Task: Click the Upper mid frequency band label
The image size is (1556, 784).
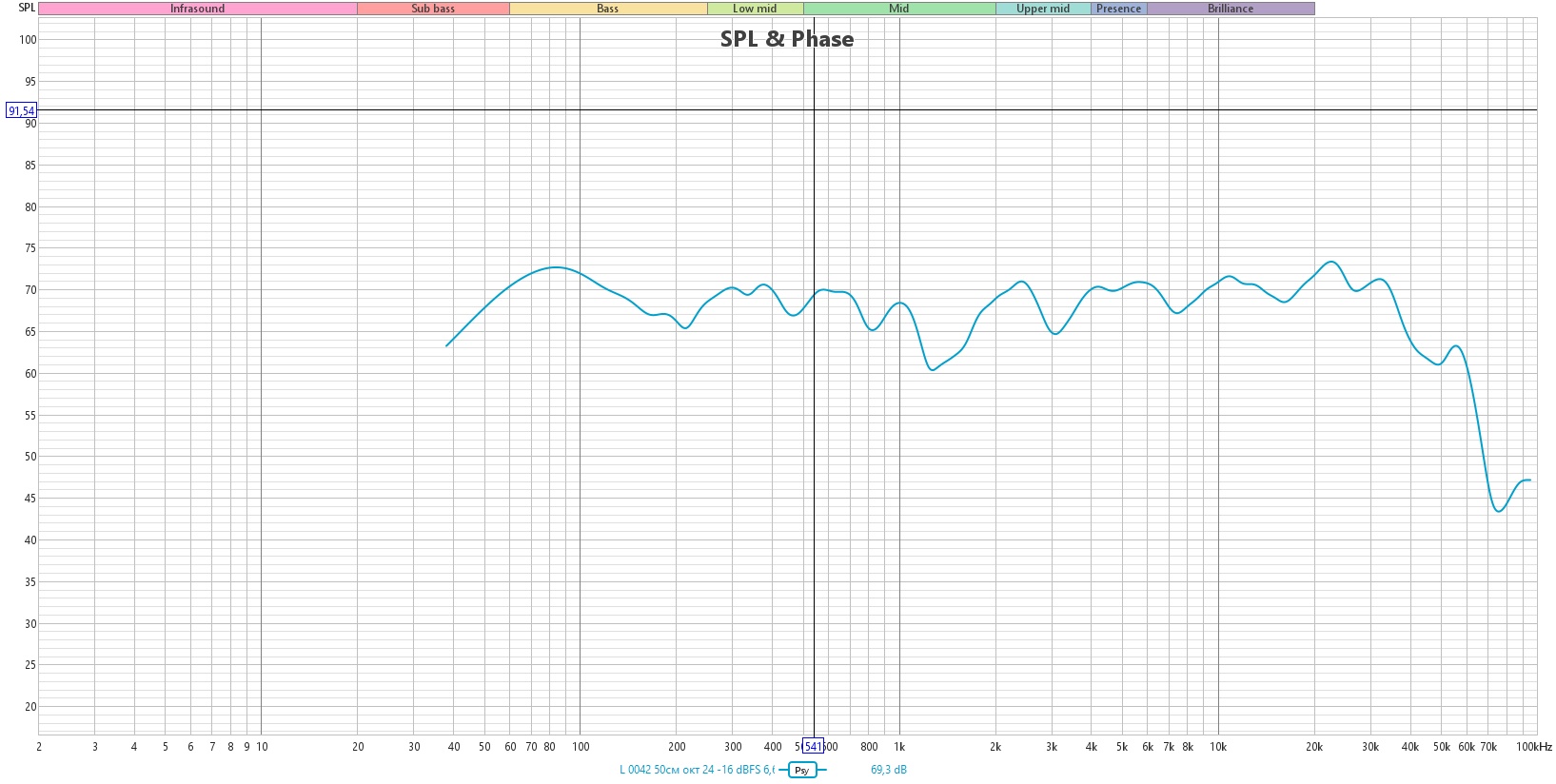Action: [1043, 9]
